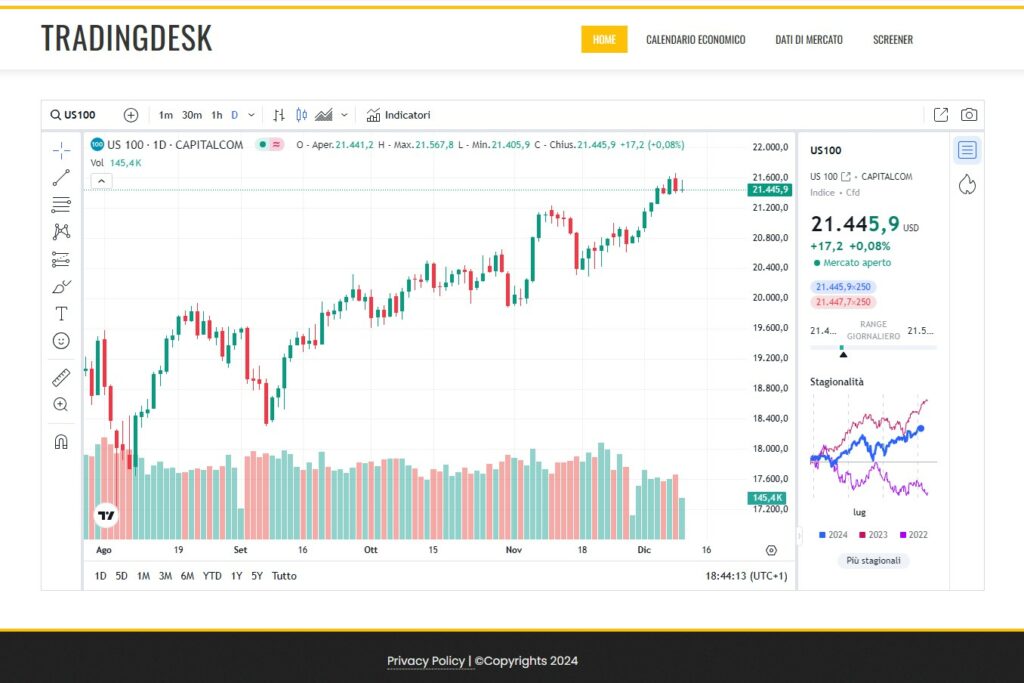This screenshot has height=683, width=1024.
Task: Select the candlestick chart style icon
Action: [x=301, y=115]
